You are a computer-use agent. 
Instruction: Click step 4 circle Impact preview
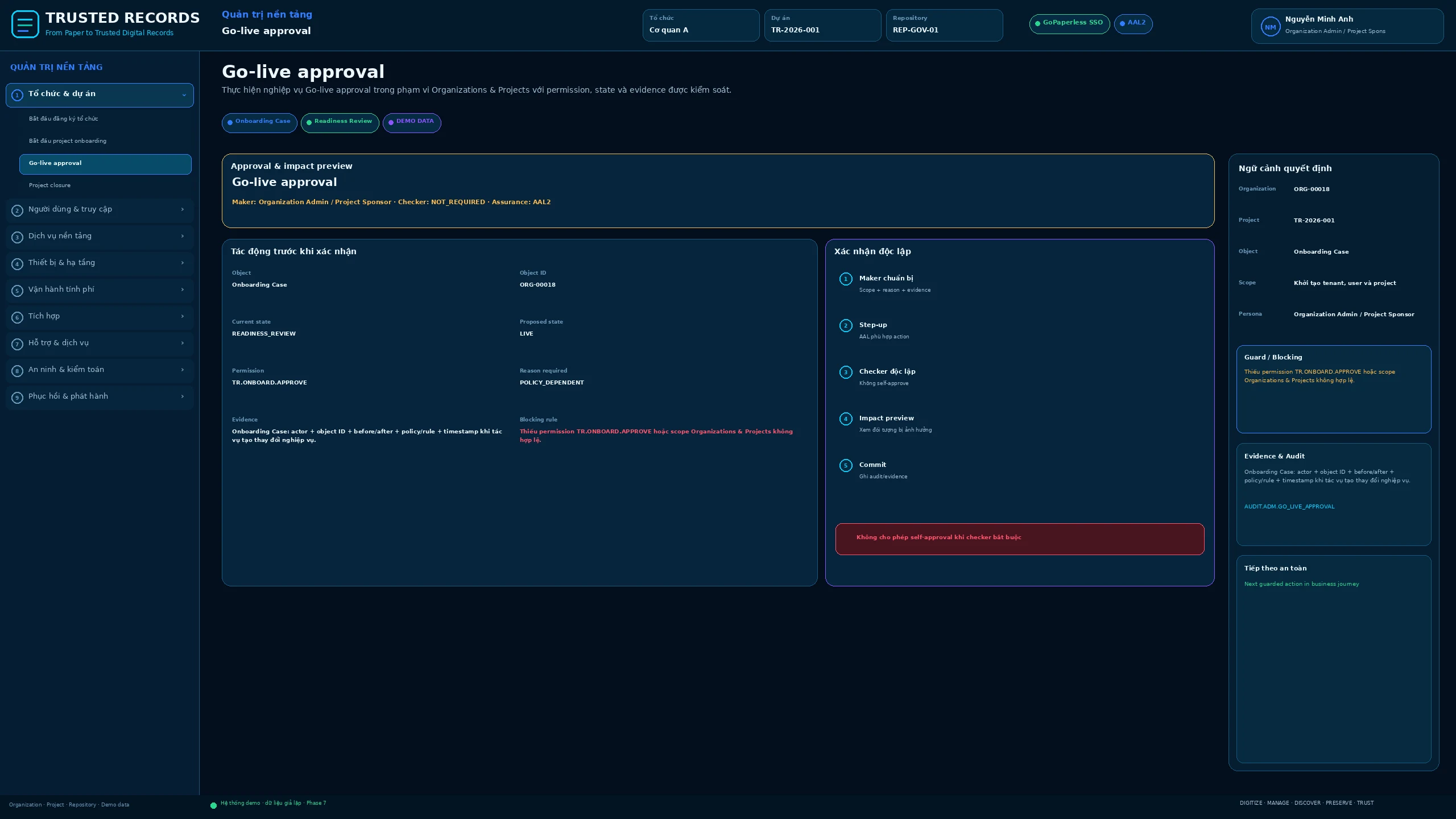click(x=846, y=419)
